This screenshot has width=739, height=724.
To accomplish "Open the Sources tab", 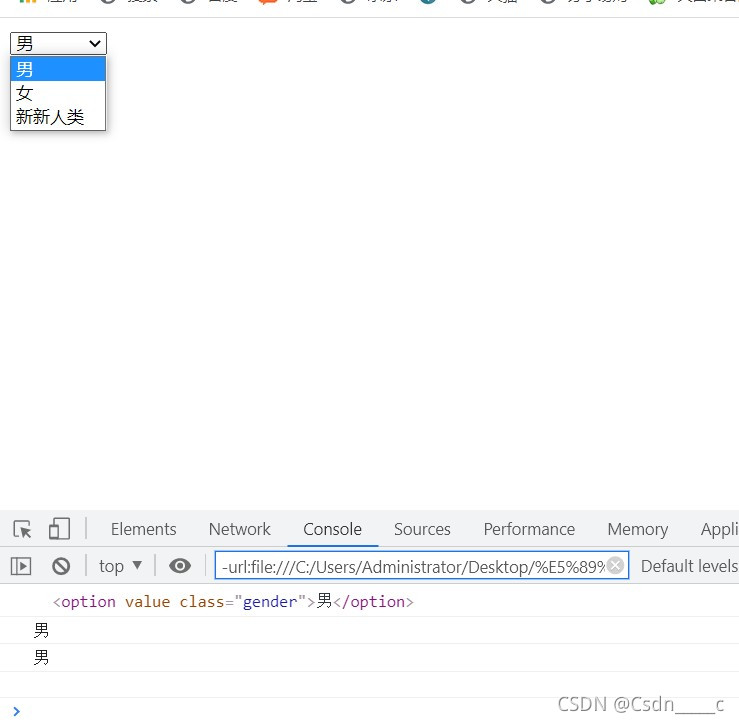I will [422, 529].
